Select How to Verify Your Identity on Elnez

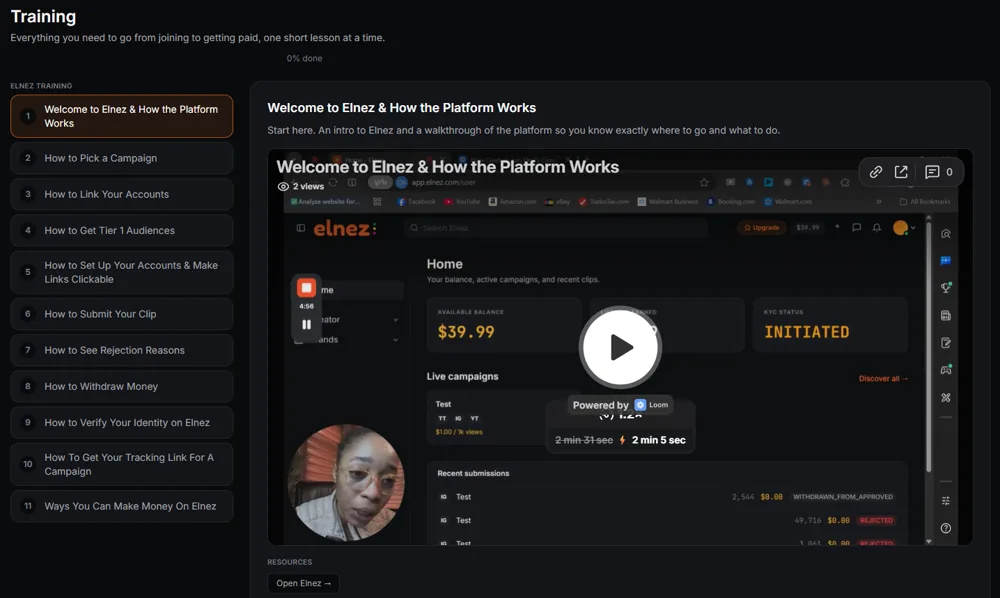122,423
